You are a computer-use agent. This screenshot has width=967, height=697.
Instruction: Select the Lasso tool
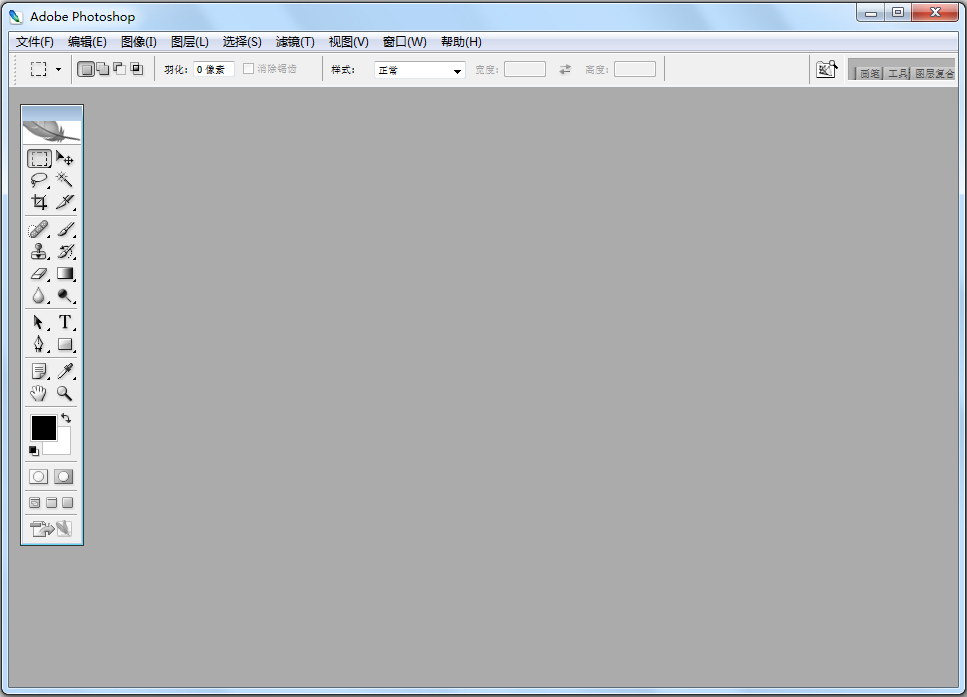click(38, 180)
